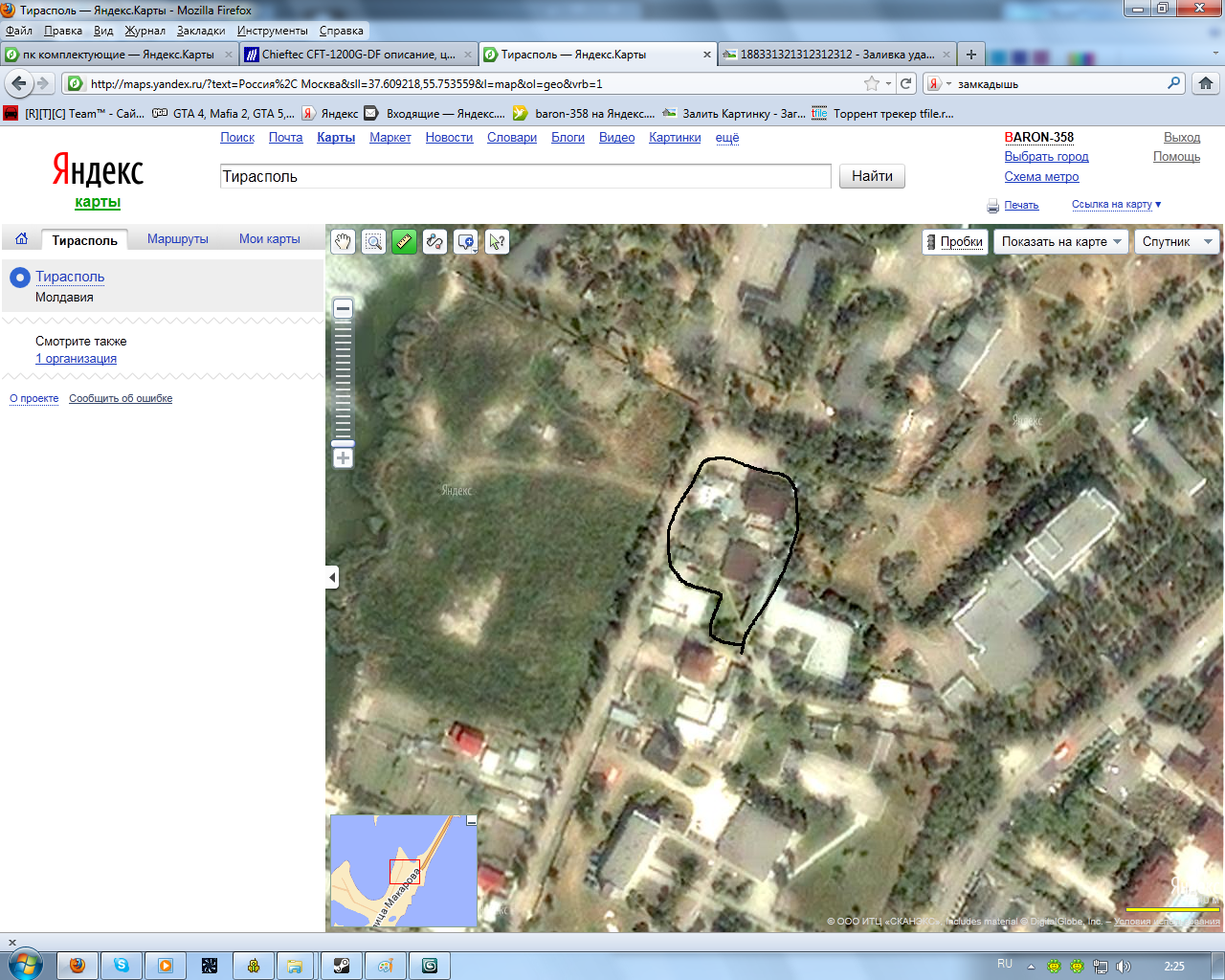The image size is (1225, 980).
Task: Open the Спутник map type dropdown
Action: pyautogui.click(x=1177, y=242)
